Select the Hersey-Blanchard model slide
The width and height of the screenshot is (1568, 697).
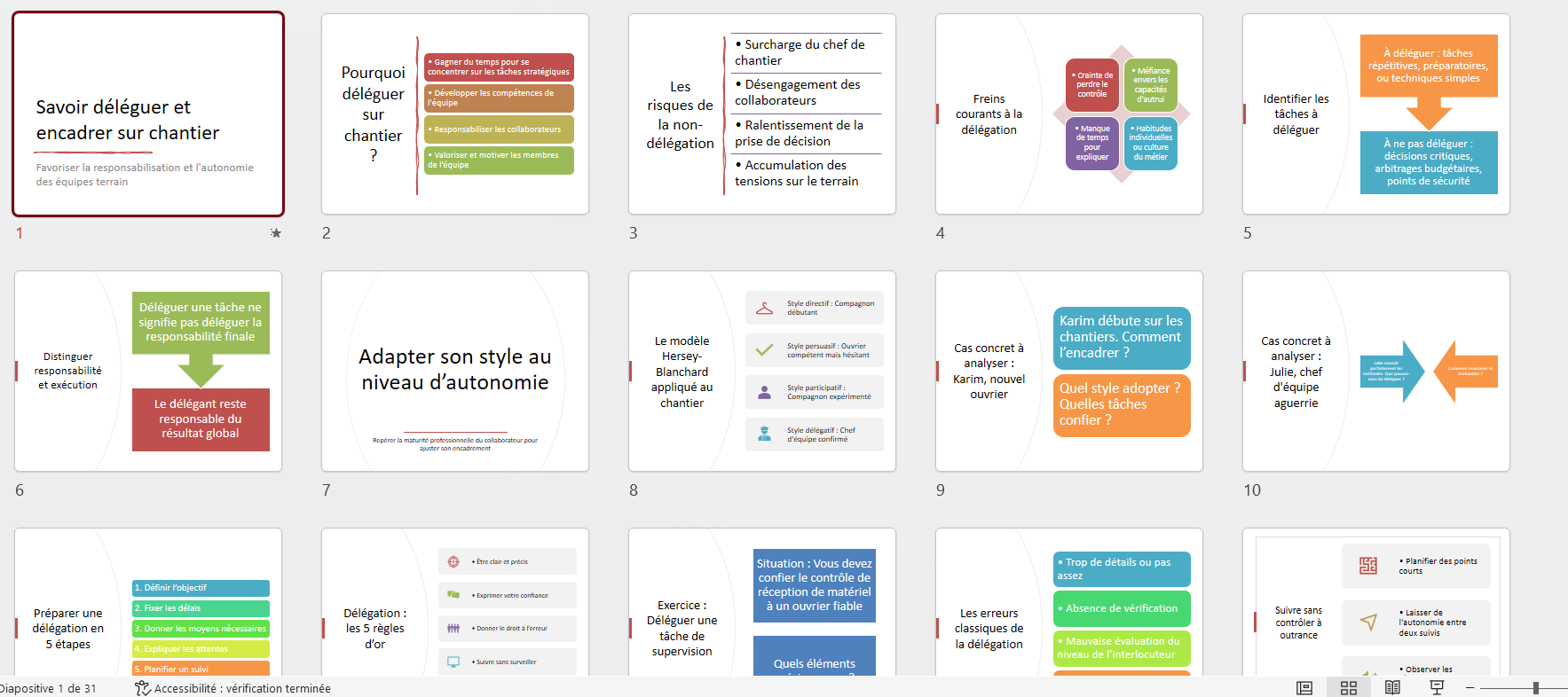761,371
